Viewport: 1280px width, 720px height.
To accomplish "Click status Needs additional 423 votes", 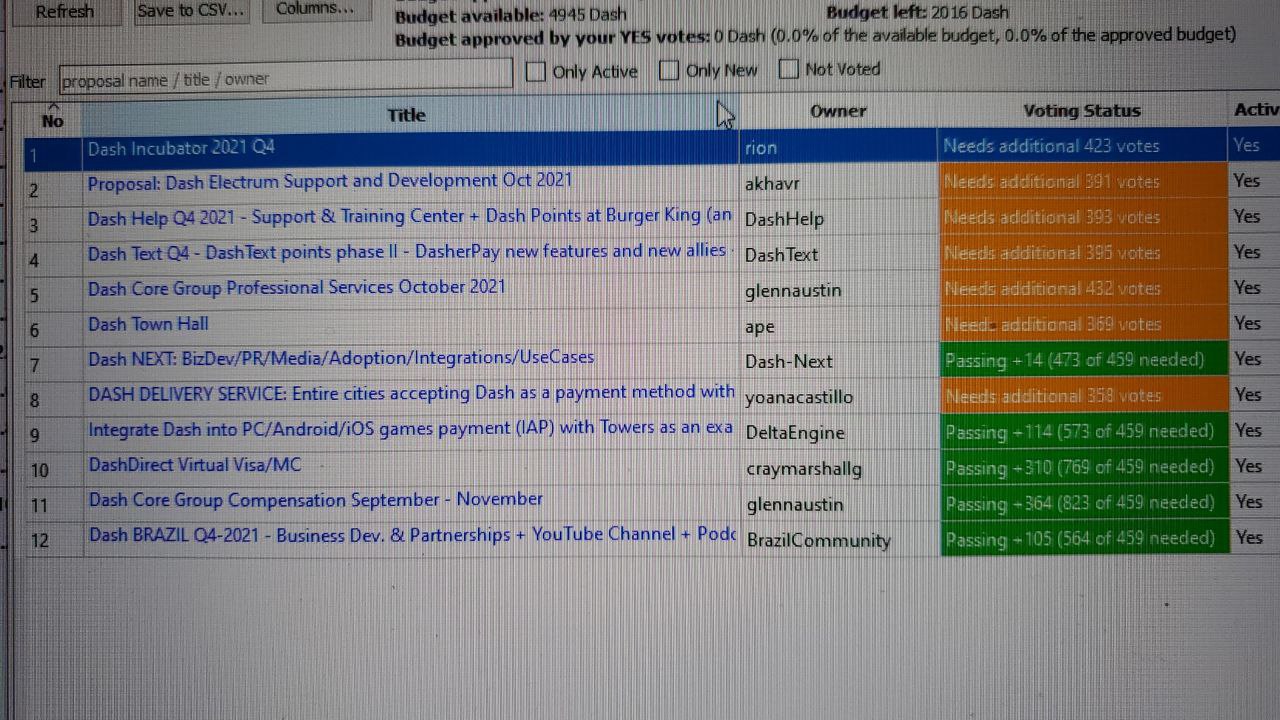I will click(x=1083, y=146).
